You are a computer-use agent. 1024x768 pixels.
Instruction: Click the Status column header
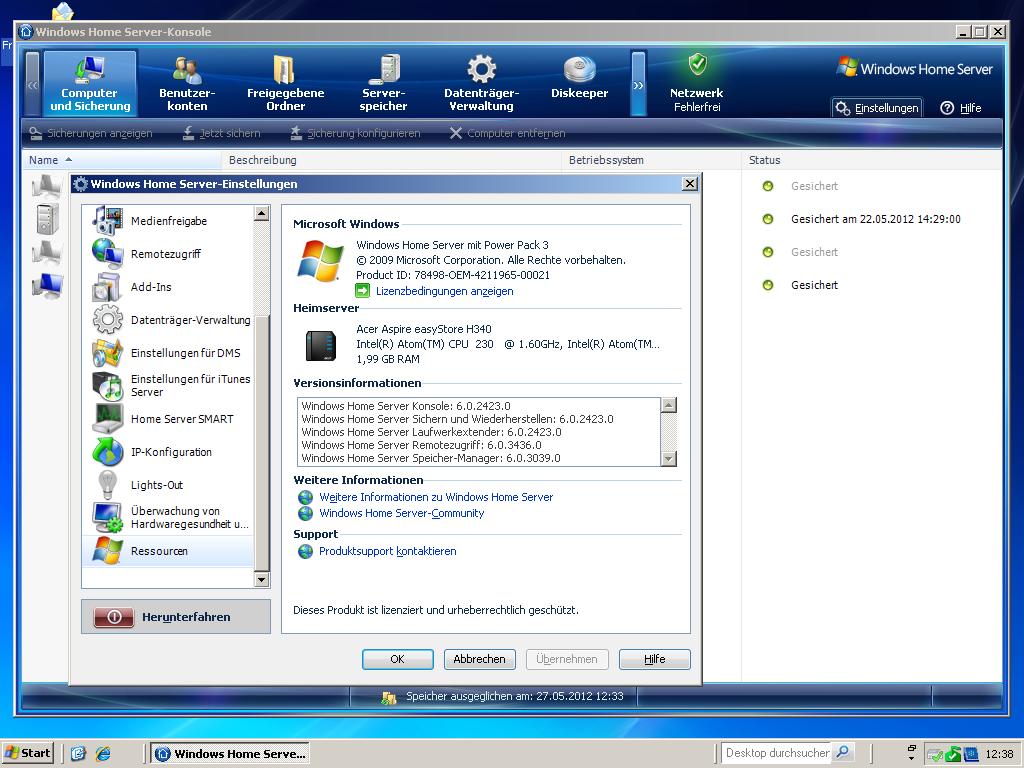872,160
